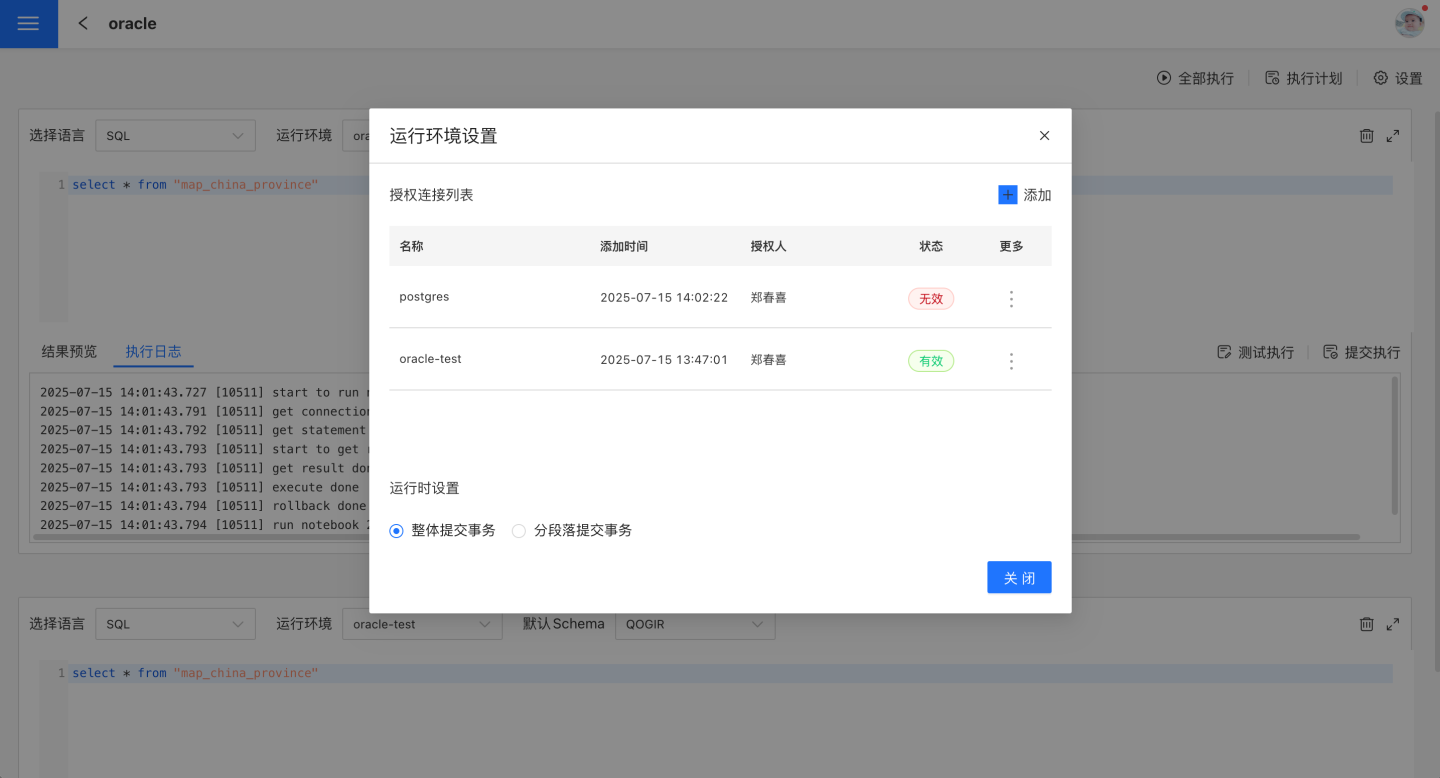Expand oracle-test environment dropdown in second cell
This screenshot has height=778, width=1440.
421,624
